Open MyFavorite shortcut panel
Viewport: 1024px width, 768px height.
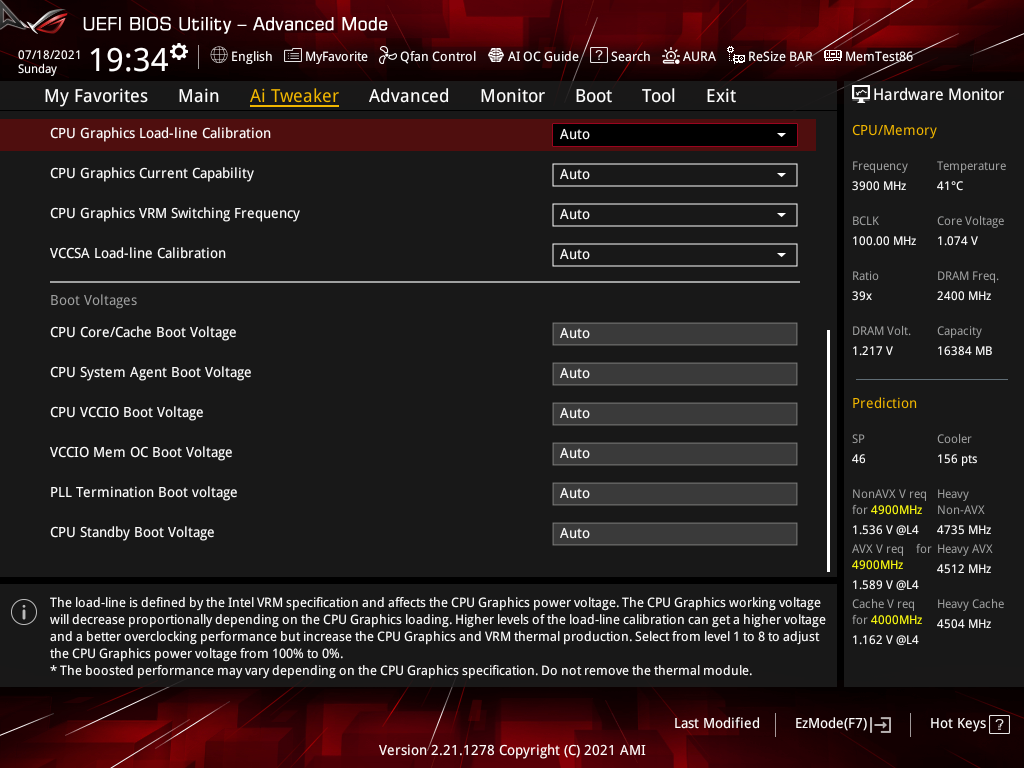click(x=326, y=56)
